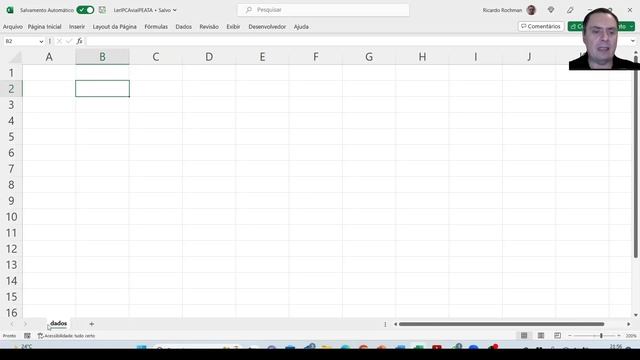Open the Dados ribbon tab
This screenshot has height=360, width=640.
[x=184, y=27]
